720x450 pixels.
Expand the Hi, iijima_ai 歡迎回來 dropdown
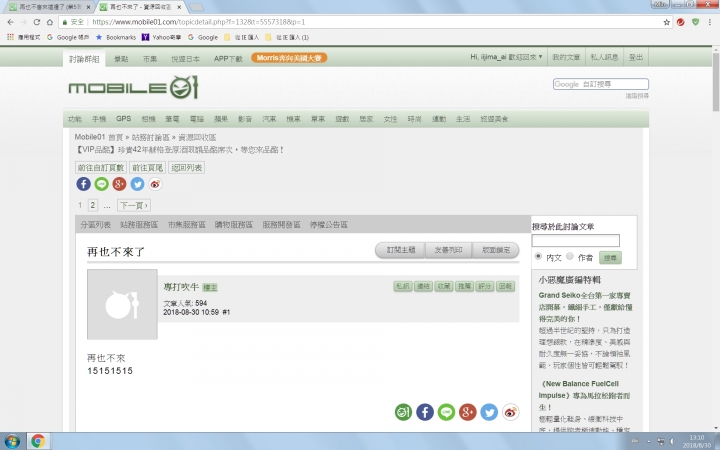[x=506, y=57]
